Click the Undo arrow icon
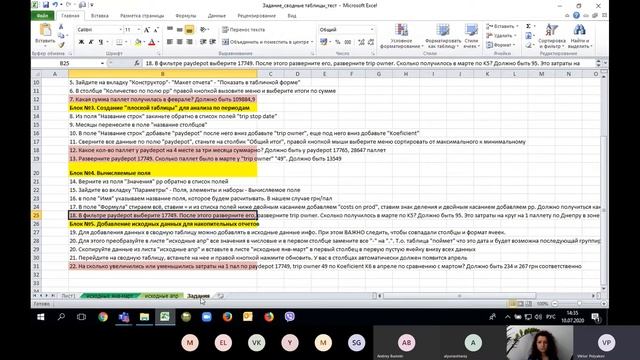Image resolution: width=640 pixels, height=360 pixels. click(x=55, y=5)
